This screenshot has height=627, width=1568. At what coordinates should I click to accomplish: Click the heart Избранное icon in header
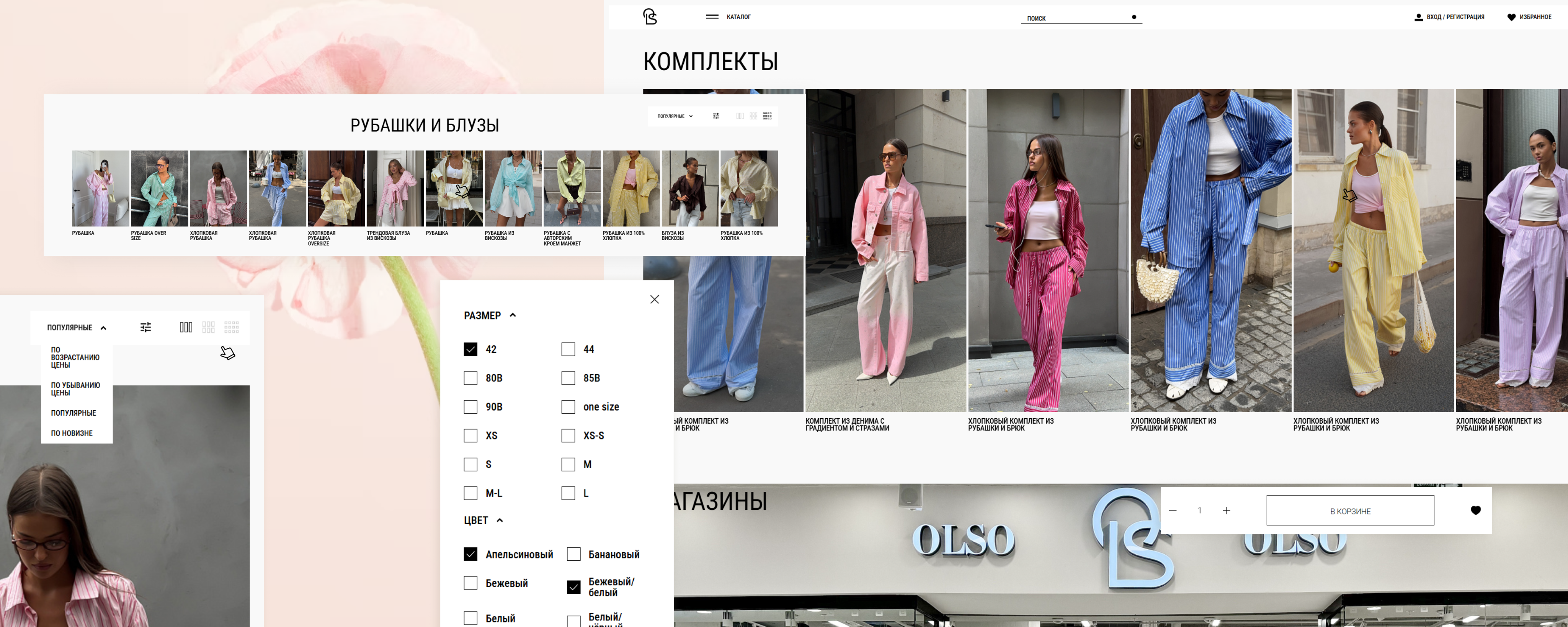tap(1511, 17)
